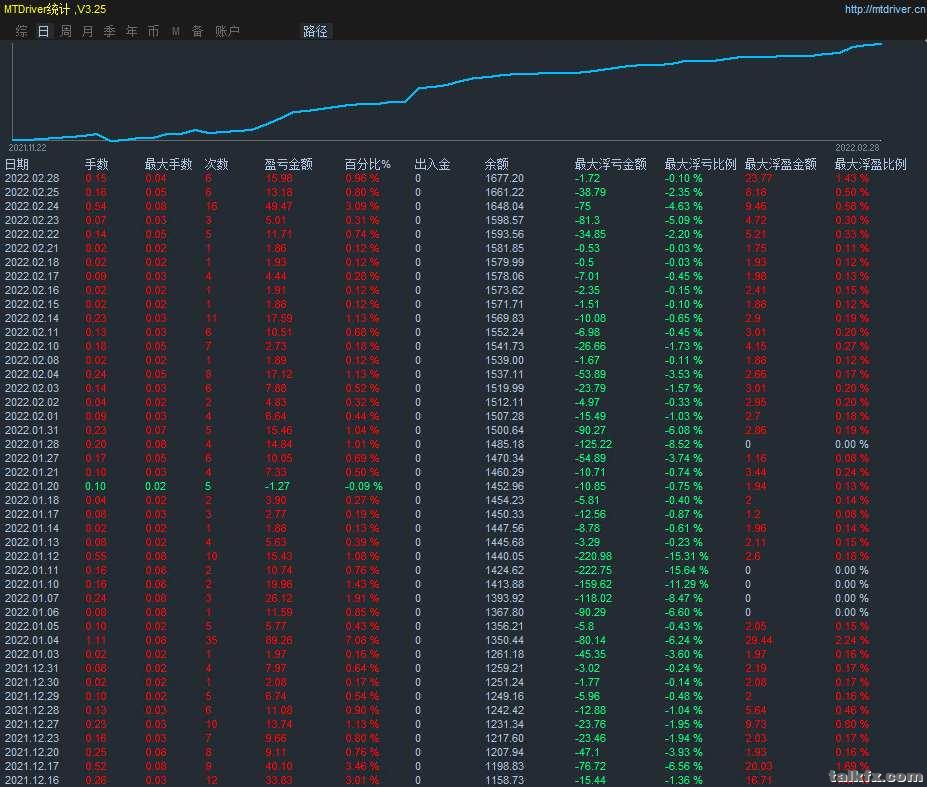Click the -0.09 % percentage cell

[x=364, y=487]
